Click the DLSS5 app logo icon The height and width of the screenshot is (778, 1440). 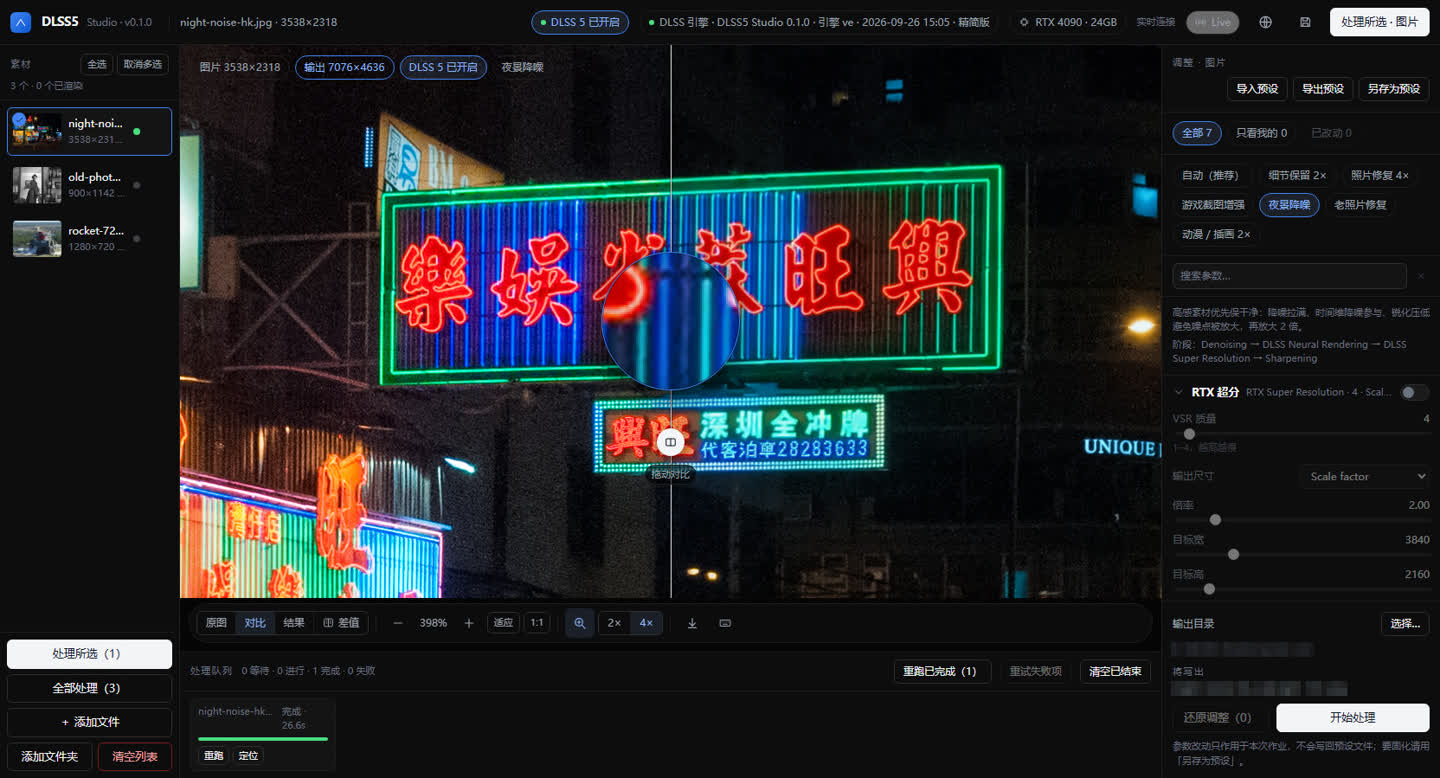click(x=21, y=22)
